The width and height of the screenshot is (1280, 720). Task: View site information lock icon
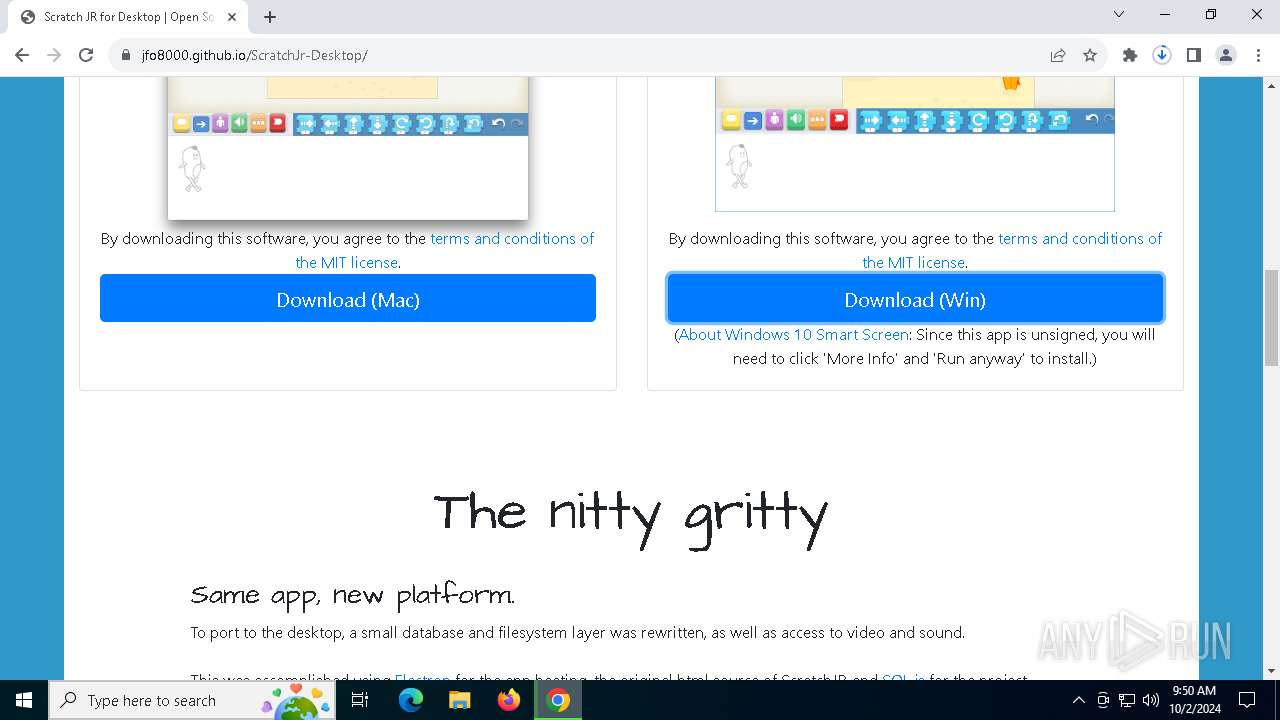126,56
